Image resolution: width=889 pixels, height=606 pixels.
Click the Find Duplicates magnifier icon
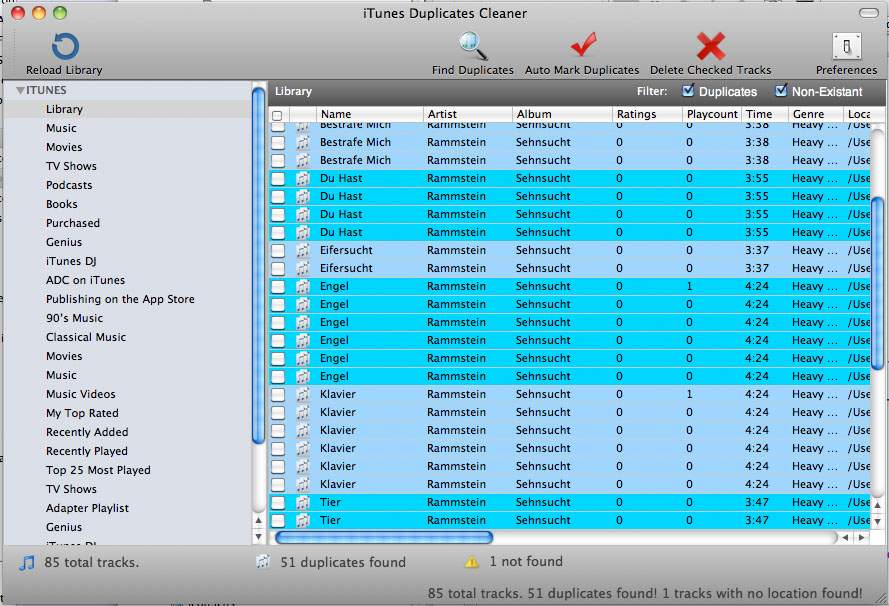pos(473,45)
